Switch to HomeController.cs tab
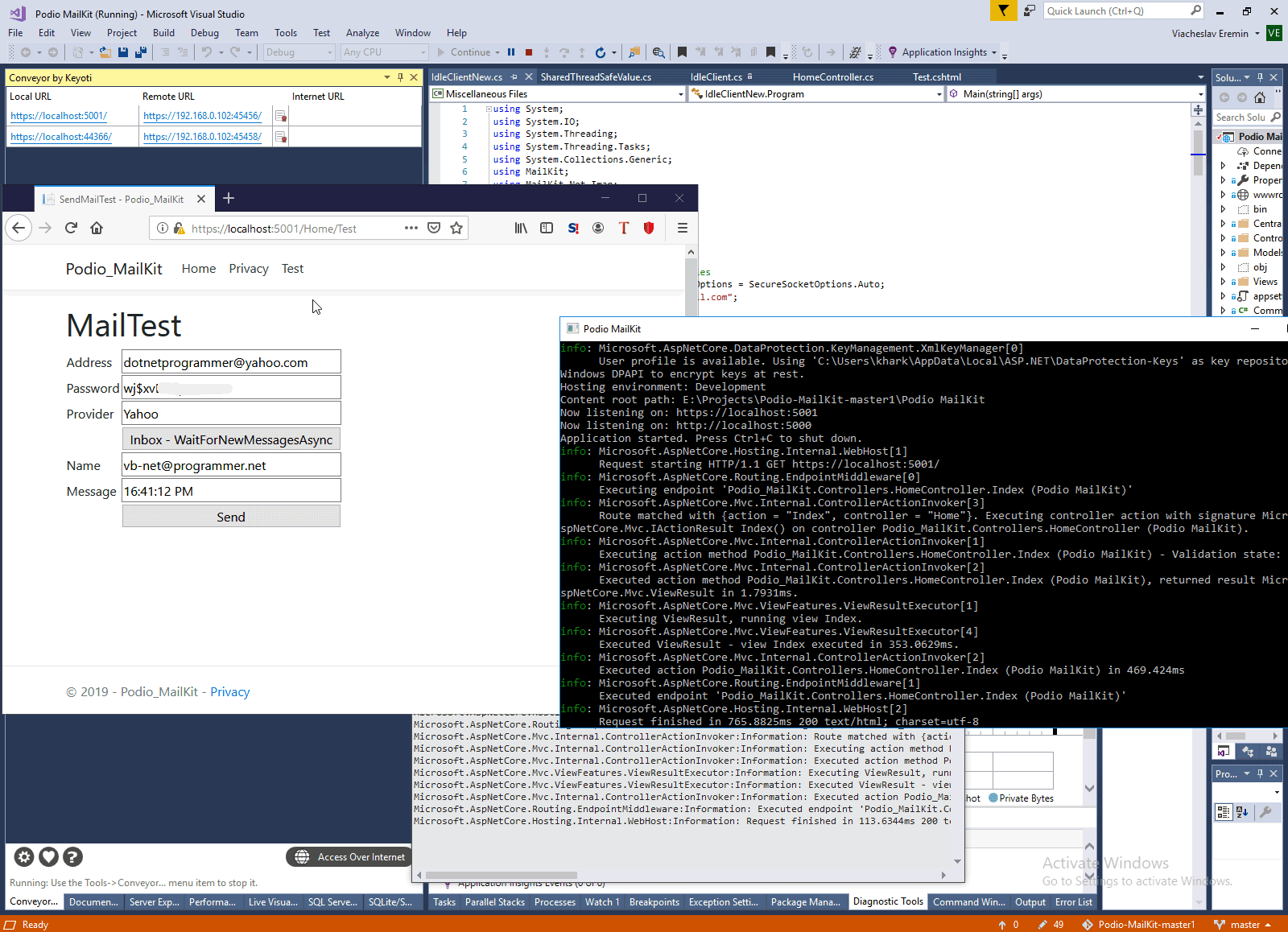The height and width of the screenshot is (932, 1288). point(833,77)
